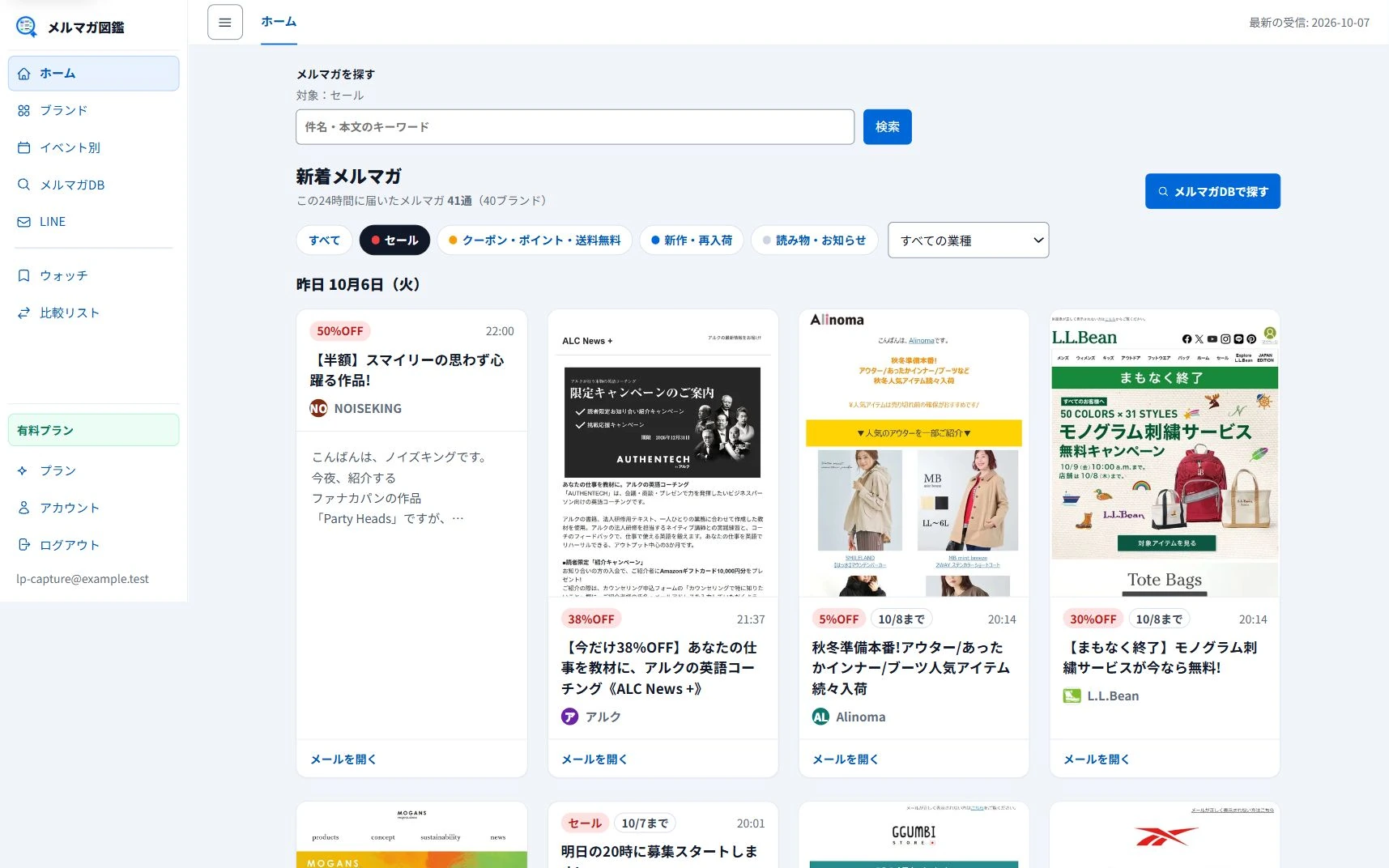
Task: Open the GGUMBI store email thumbnail
Action: pos(914,835)
